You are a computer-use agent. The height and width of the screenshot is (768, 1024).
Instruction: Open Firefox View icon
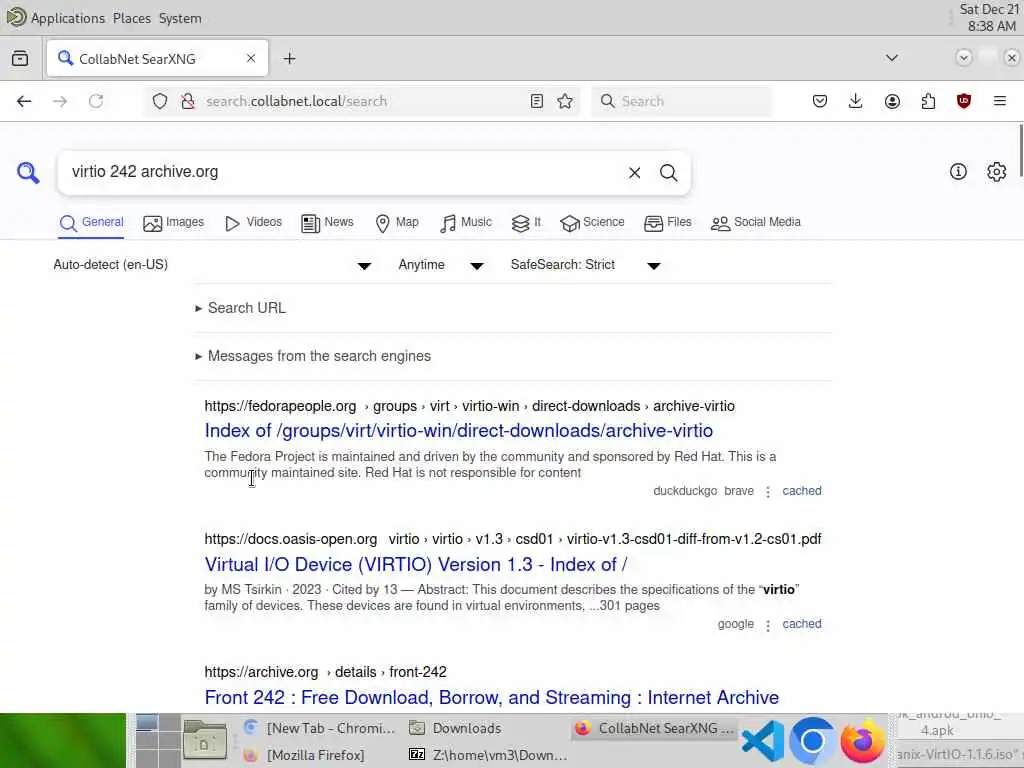click(x=20, y=59)
